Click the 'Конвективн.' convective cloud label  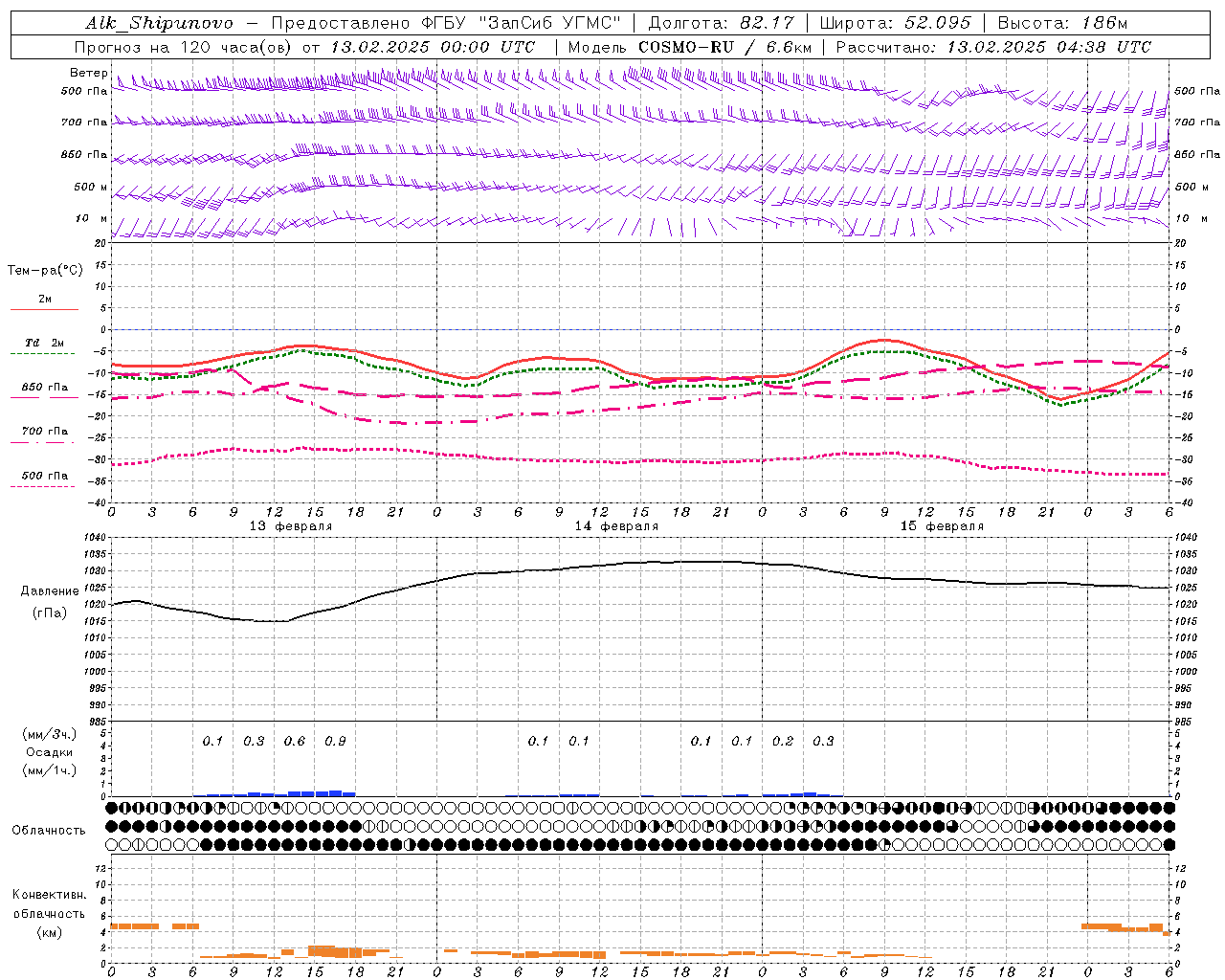[50, 895]
